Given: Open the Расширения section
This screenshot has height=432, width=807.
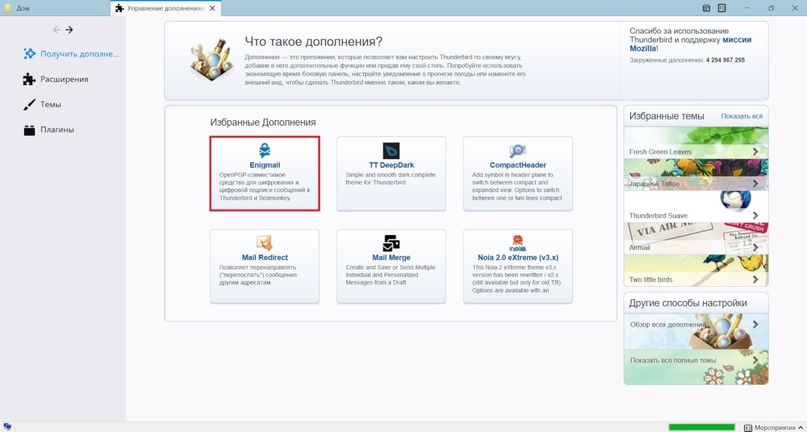Looking at the screenshot, I should pos(56,79).
